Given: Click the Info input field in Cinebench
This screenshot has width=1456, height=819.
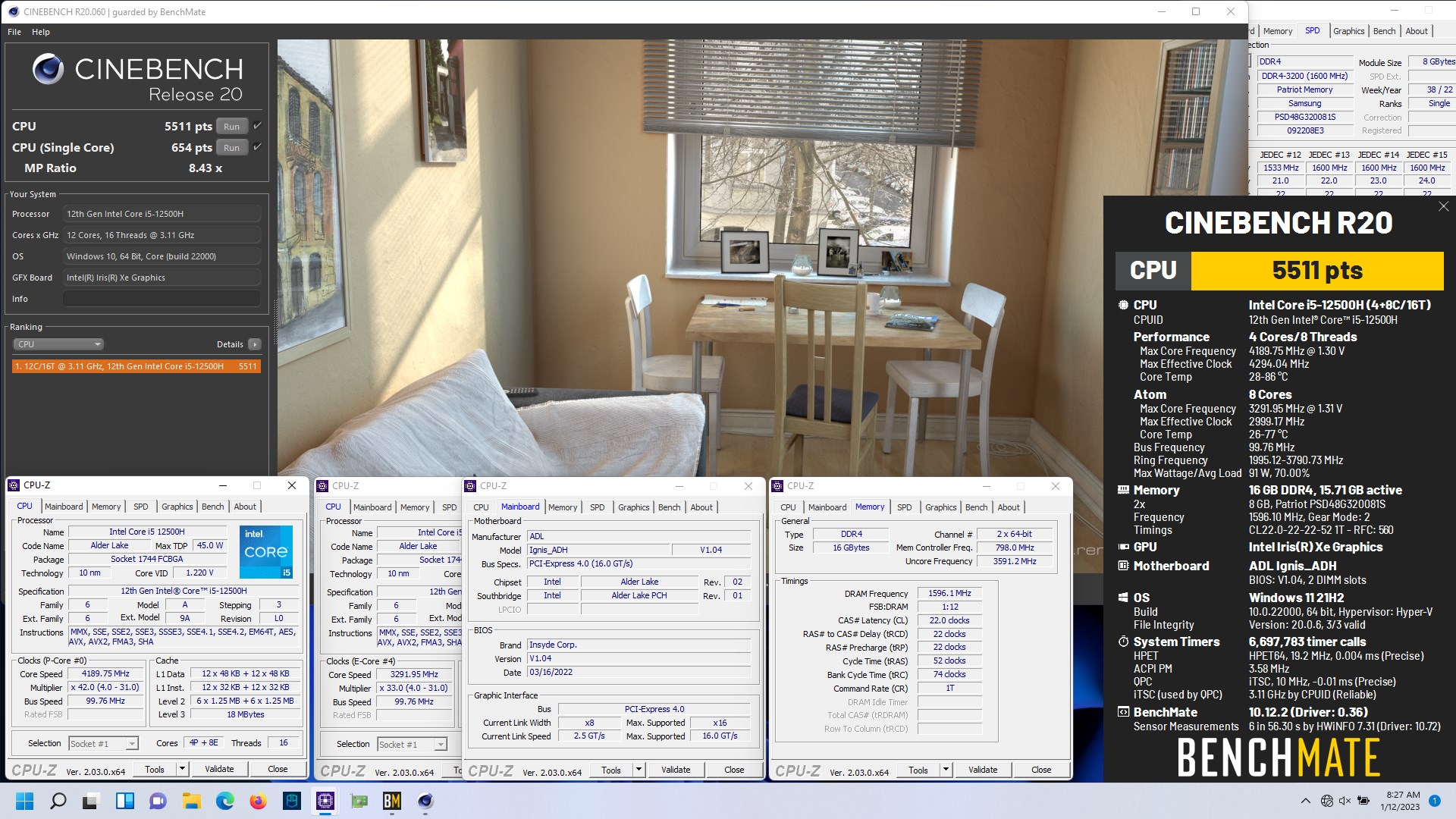Looking at the screenshot, I should [x=162, y=299].
